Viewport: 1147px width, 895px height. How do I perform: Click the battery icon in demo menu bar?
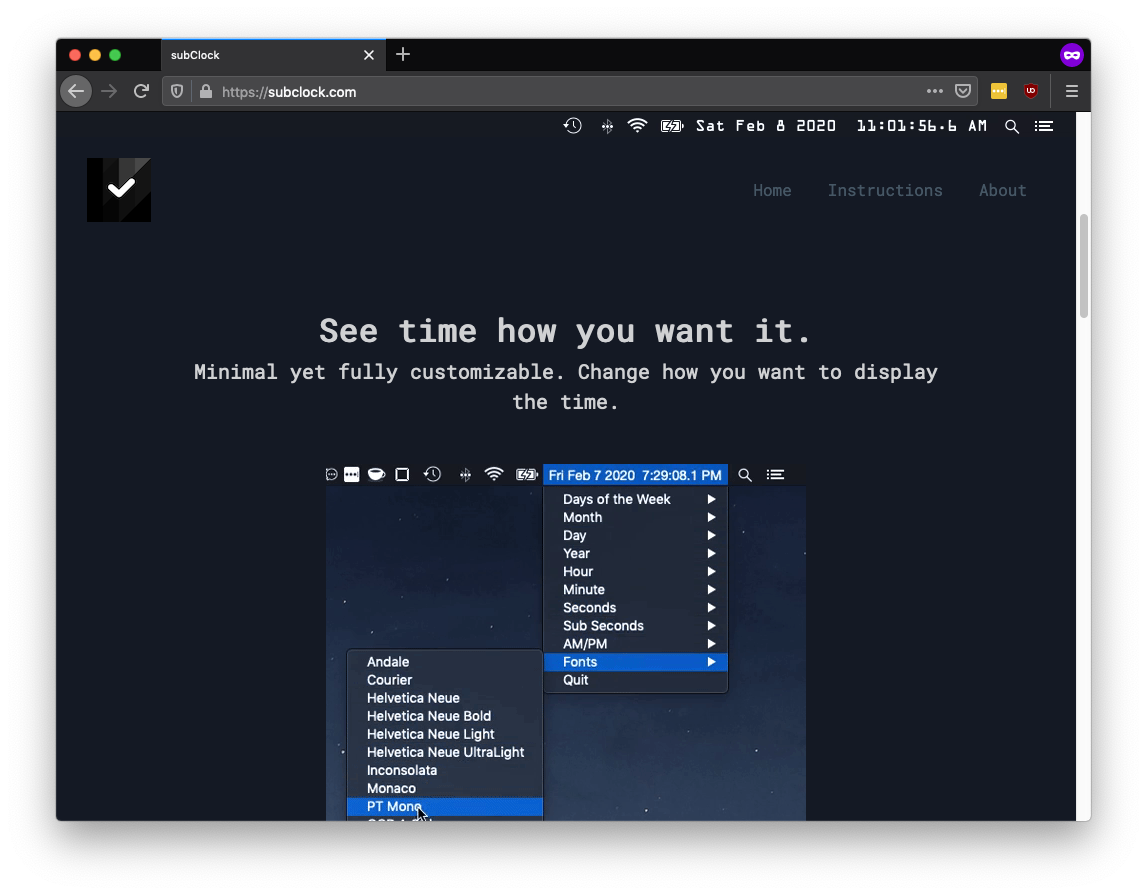point(527,475)
